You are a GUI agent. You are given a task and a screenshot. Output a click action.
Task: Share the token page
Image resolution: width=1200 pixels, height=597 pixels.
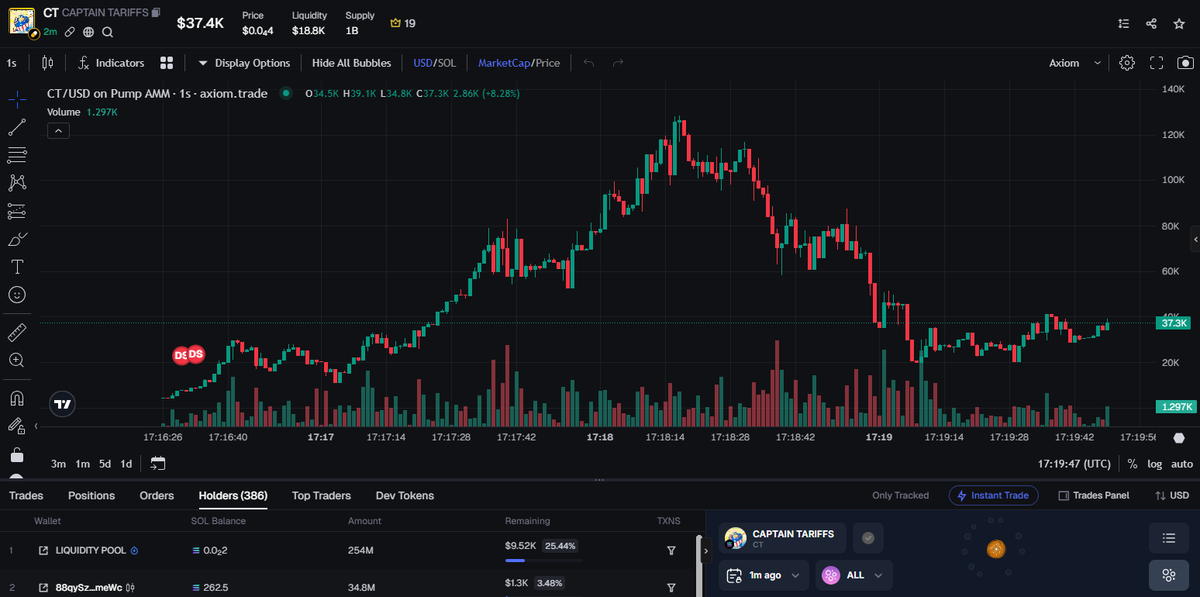[1152, 23]
